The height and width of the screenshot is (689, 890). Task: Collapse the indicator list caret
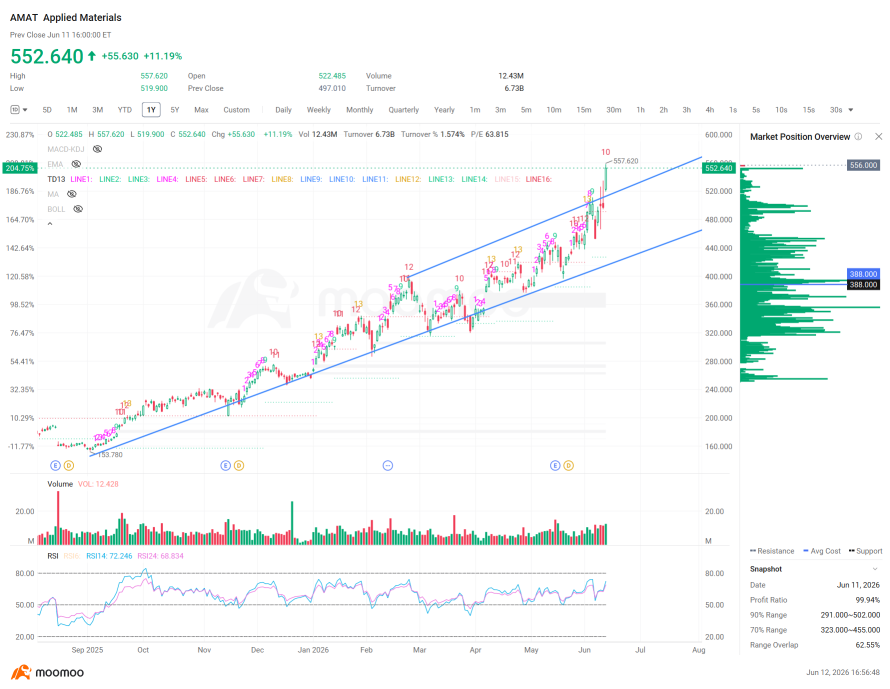[50, 224]
